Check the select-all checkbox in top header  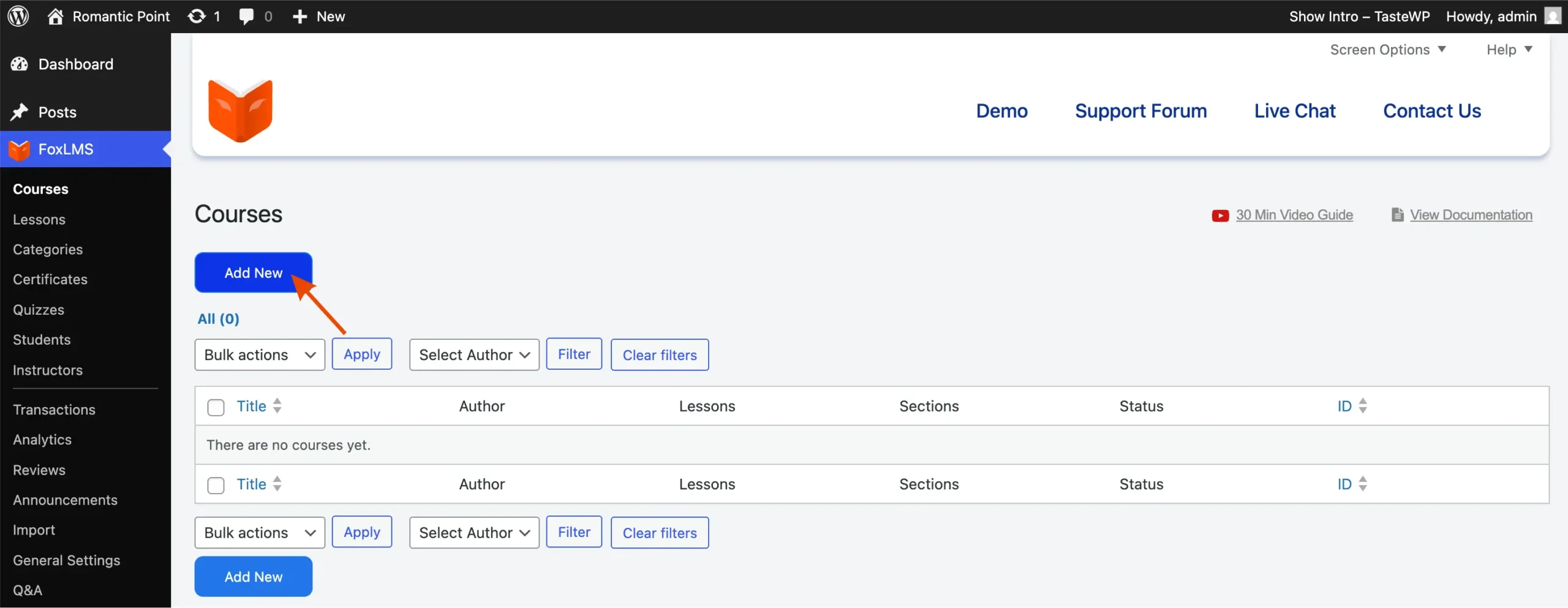pos(216,407)
